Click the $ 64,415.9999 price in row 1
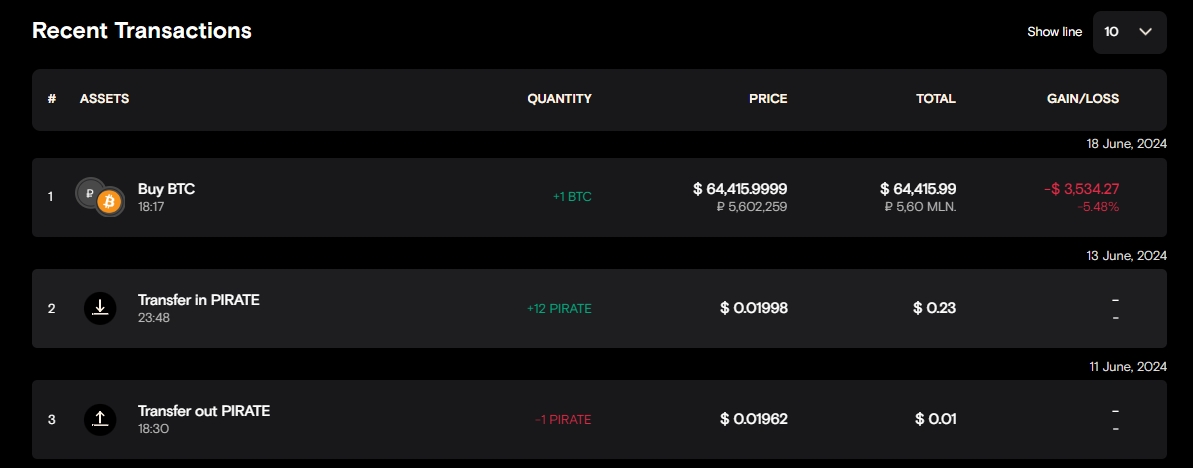Image resolution: width=1193 pixels, height=468 pixels. tap(740, 189)
